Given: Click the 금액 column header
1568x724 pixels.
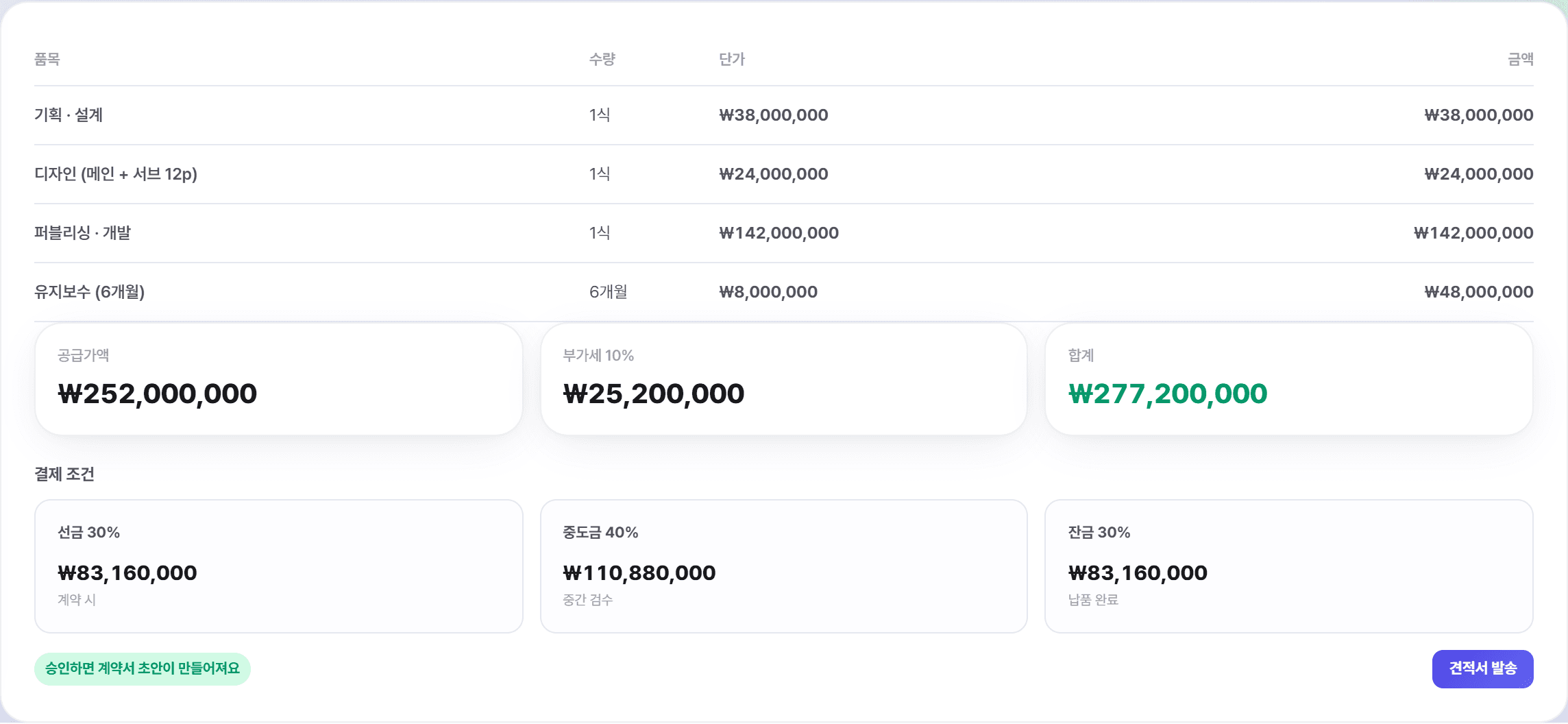Looking at the screenshot, I should [1521, 60].
